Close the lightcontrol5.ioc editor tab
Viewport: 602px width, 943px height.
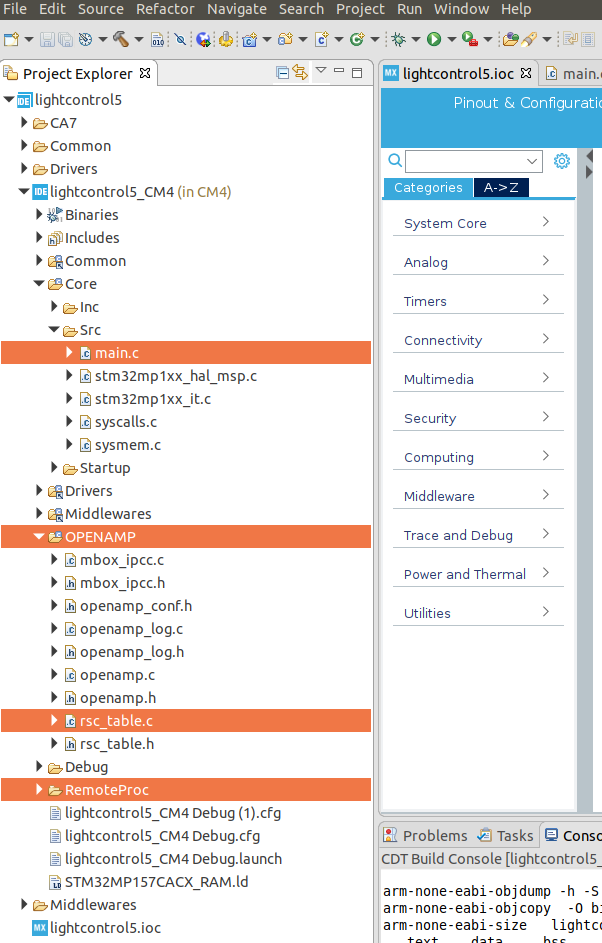point(526,73)
